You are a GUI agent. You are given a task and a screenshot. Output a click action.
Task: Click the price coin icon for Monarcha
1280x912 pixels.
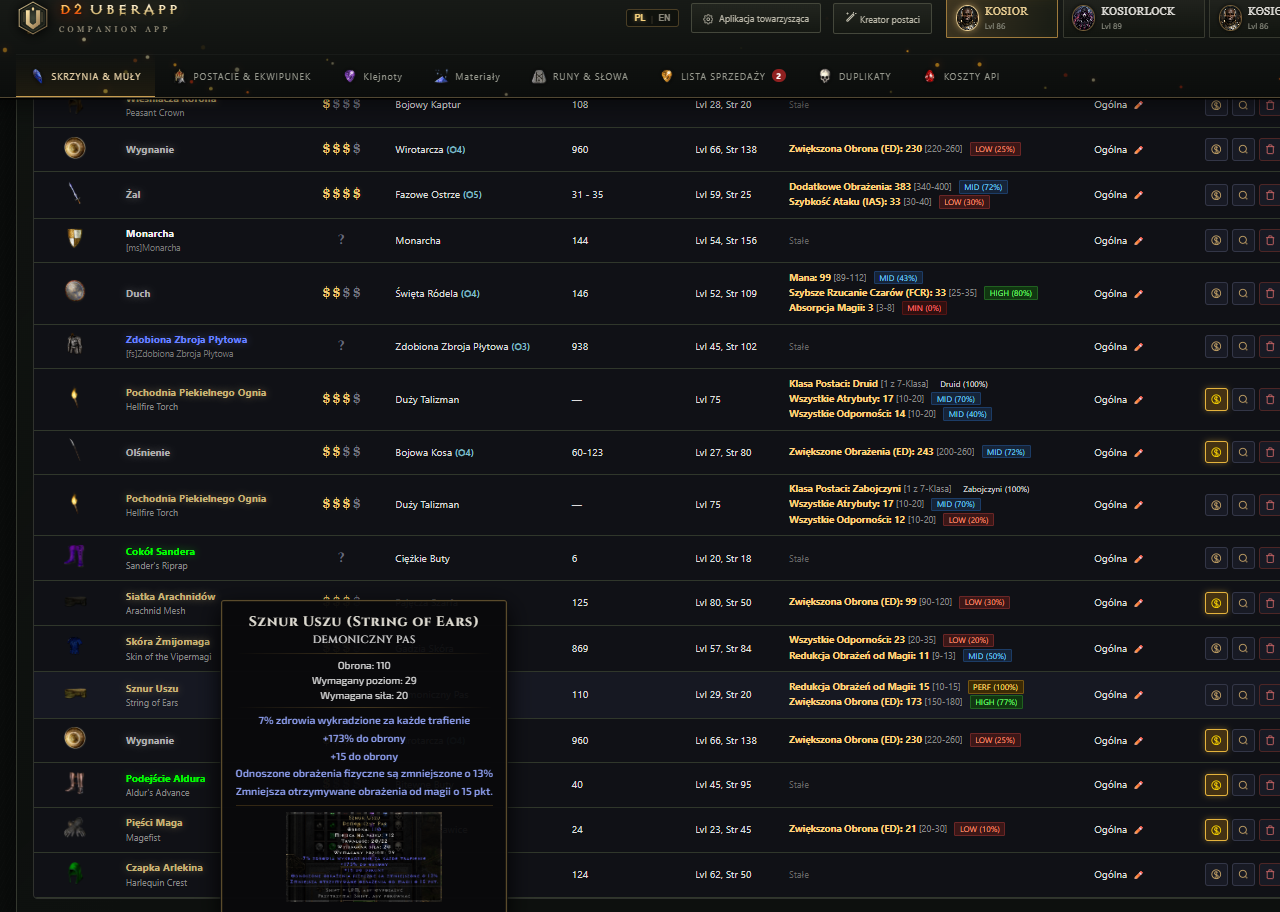click(1216, 240)
